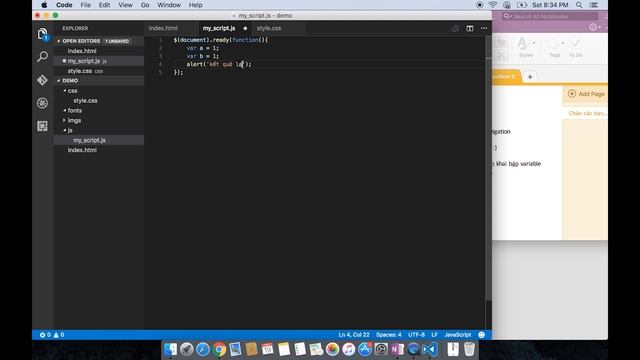
Task: Add a new section with the plus tab in OneNote
Action: 530,77
